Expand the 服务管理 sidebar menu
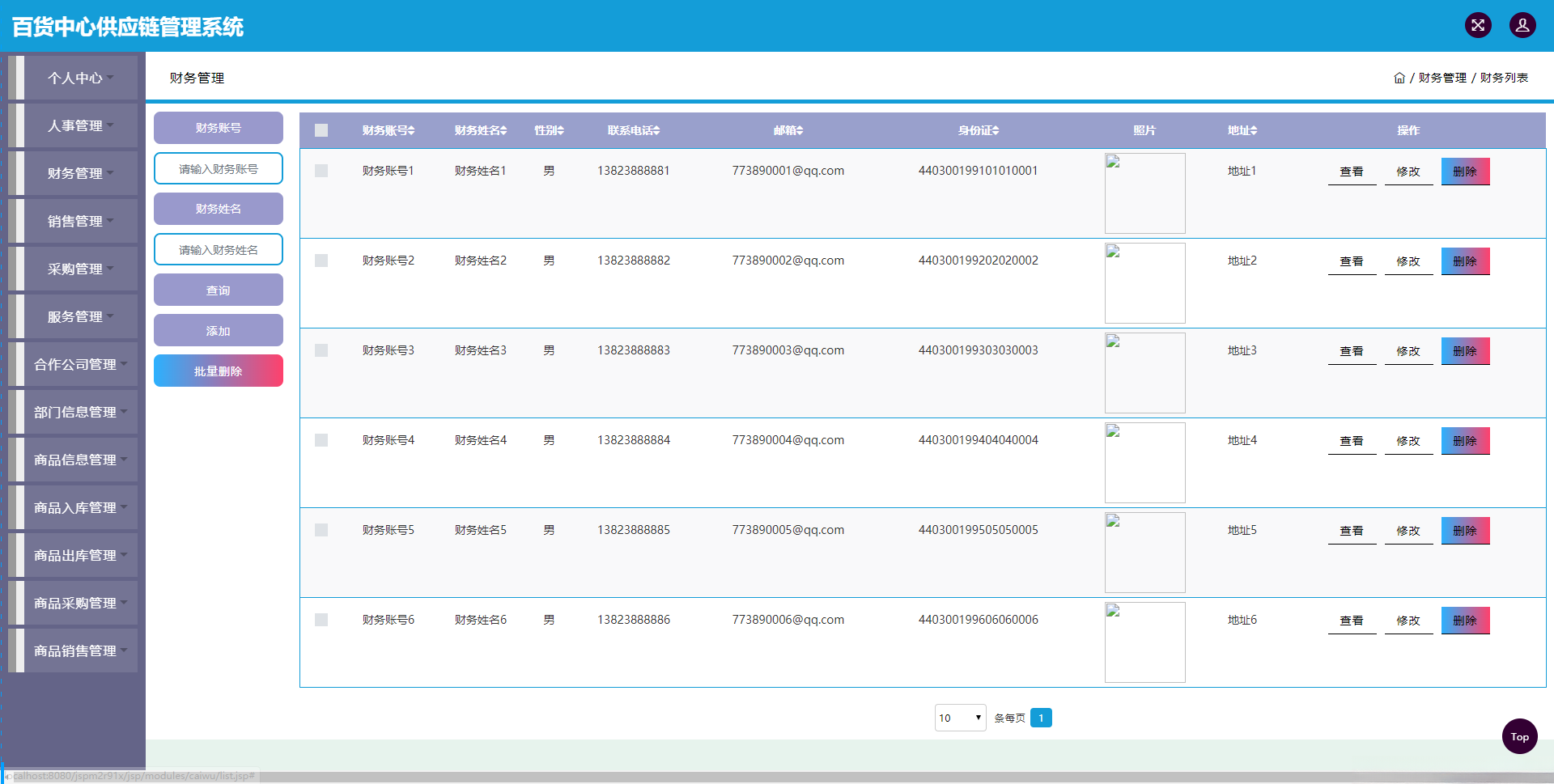This screenshot has height=784, width=1554. pyautogui.click(x=73, y=316)
